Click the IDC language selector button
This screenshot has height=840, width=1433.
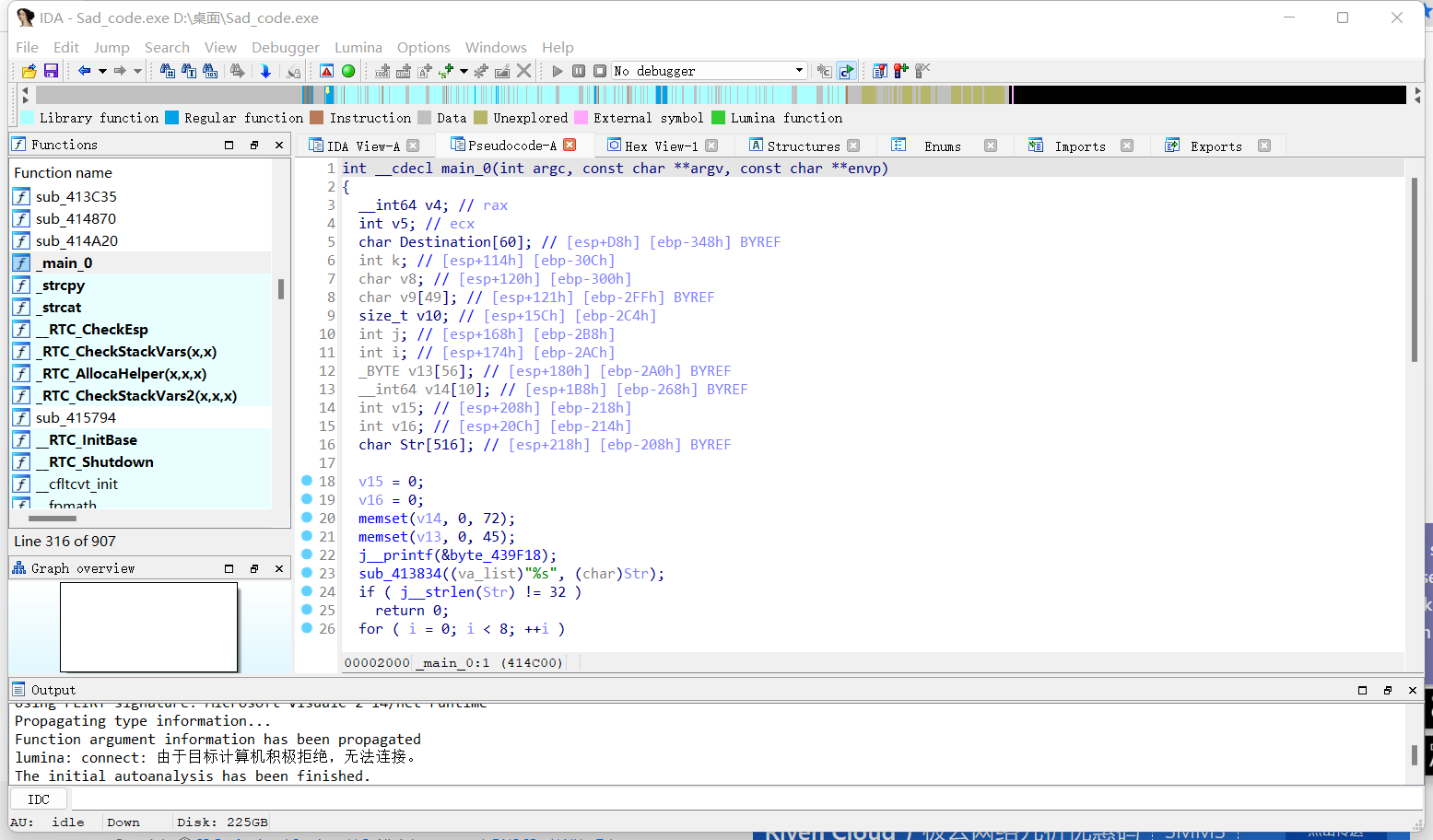(39, 799)
